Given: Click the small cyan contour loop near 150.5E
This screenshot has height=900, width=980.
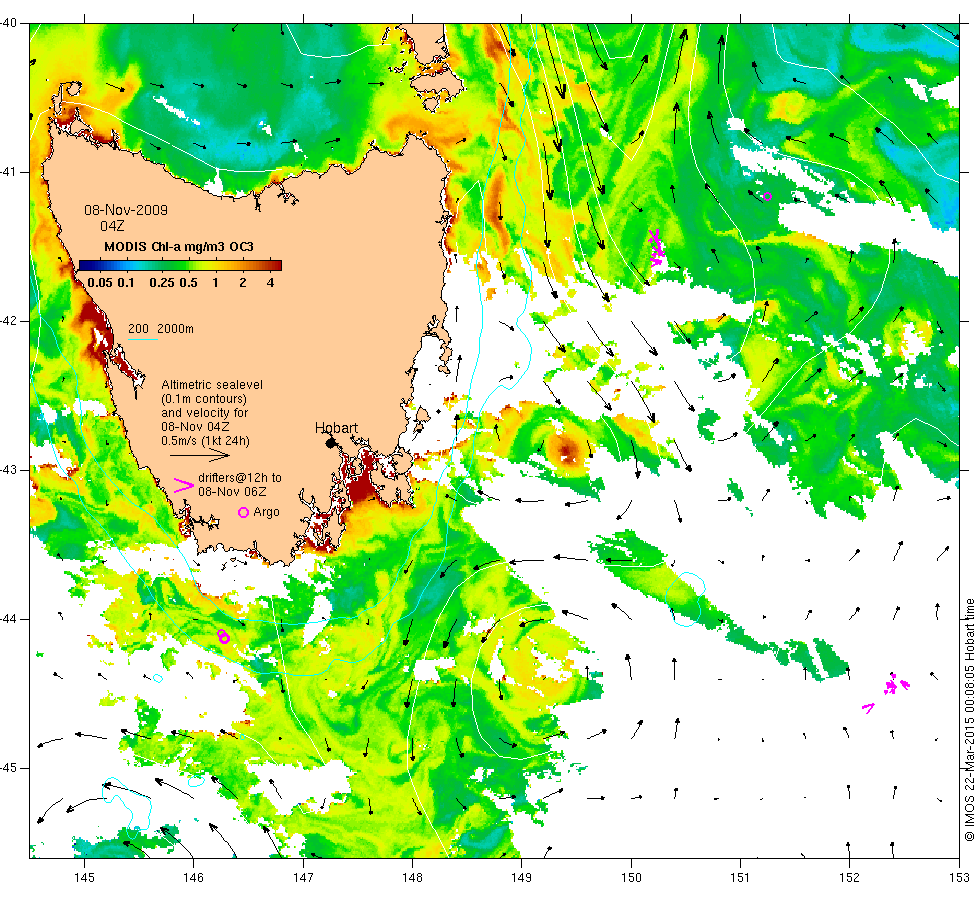Looking at the screenshot, I should pos(686,599).
